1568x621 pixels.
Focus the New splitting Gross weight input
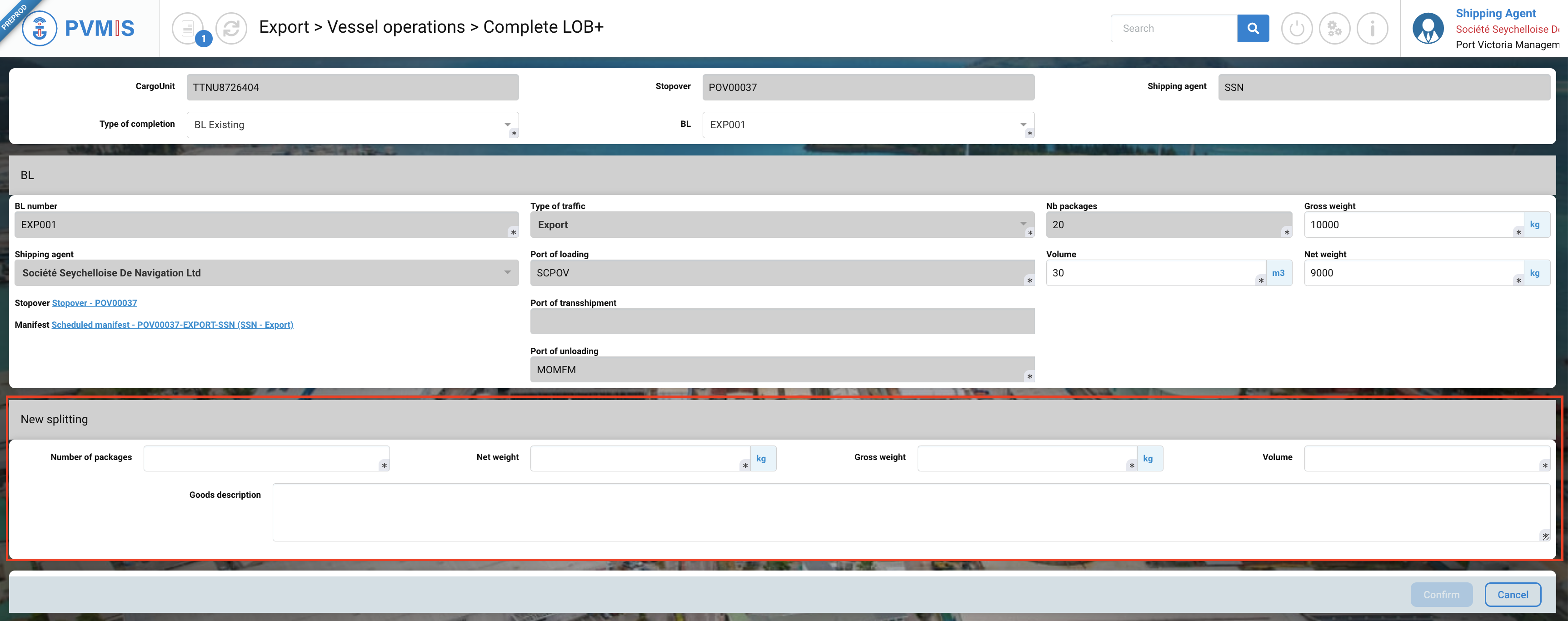coord(1028,458)
